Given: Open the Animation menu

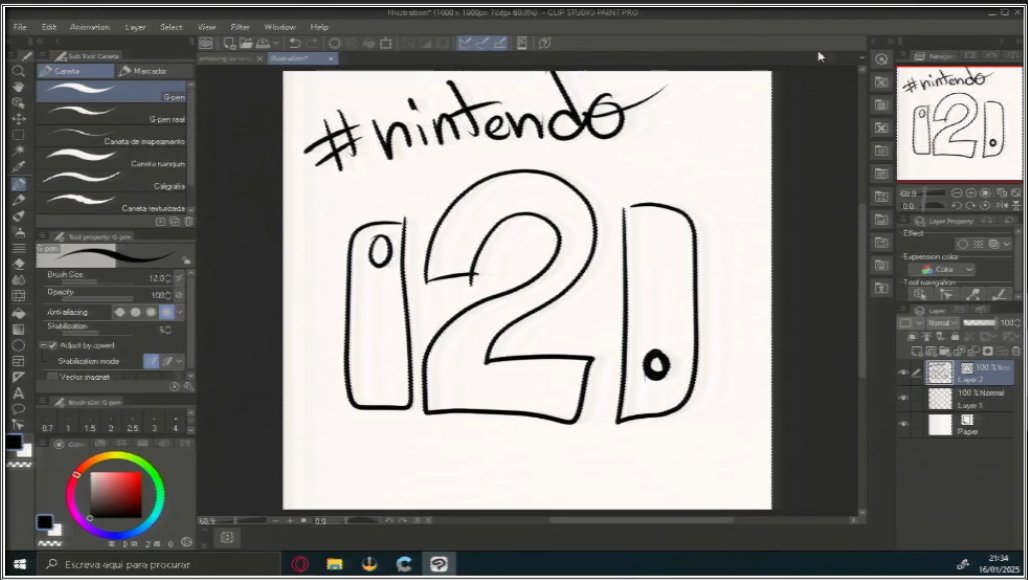Looking at the screenshot, I should (90, 27).
